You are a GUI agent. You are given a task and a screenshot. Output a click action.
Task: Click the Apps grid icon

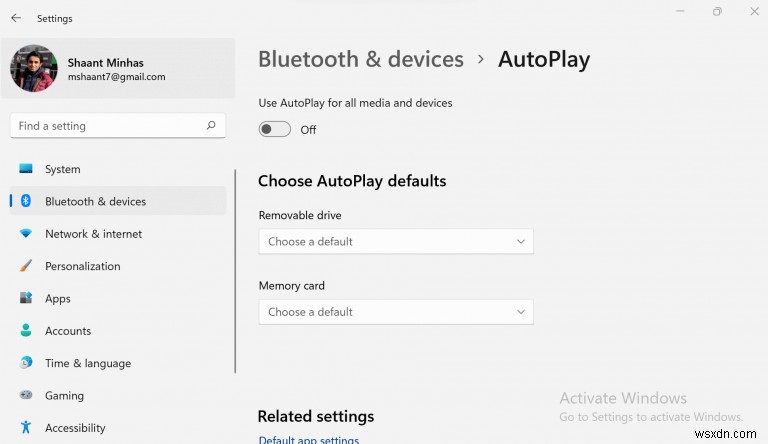click(x=26, y=299)
